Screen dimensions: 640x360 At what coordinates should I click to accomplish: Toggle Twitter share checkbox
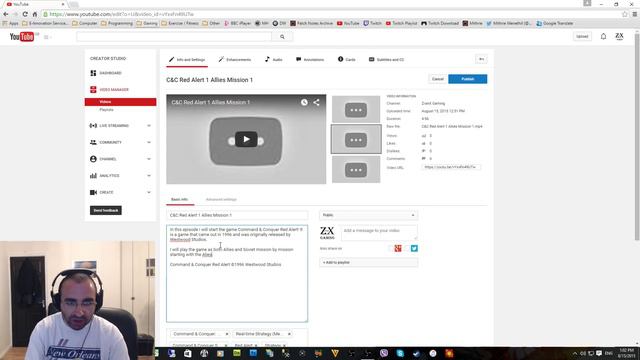[407, 249]
